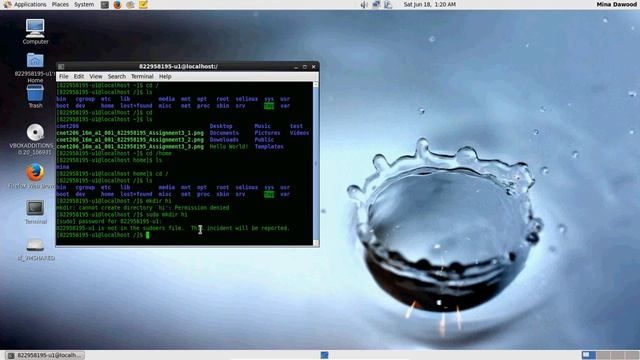Click the scrollbar up arrow in terminal

(x=316, y=84)
